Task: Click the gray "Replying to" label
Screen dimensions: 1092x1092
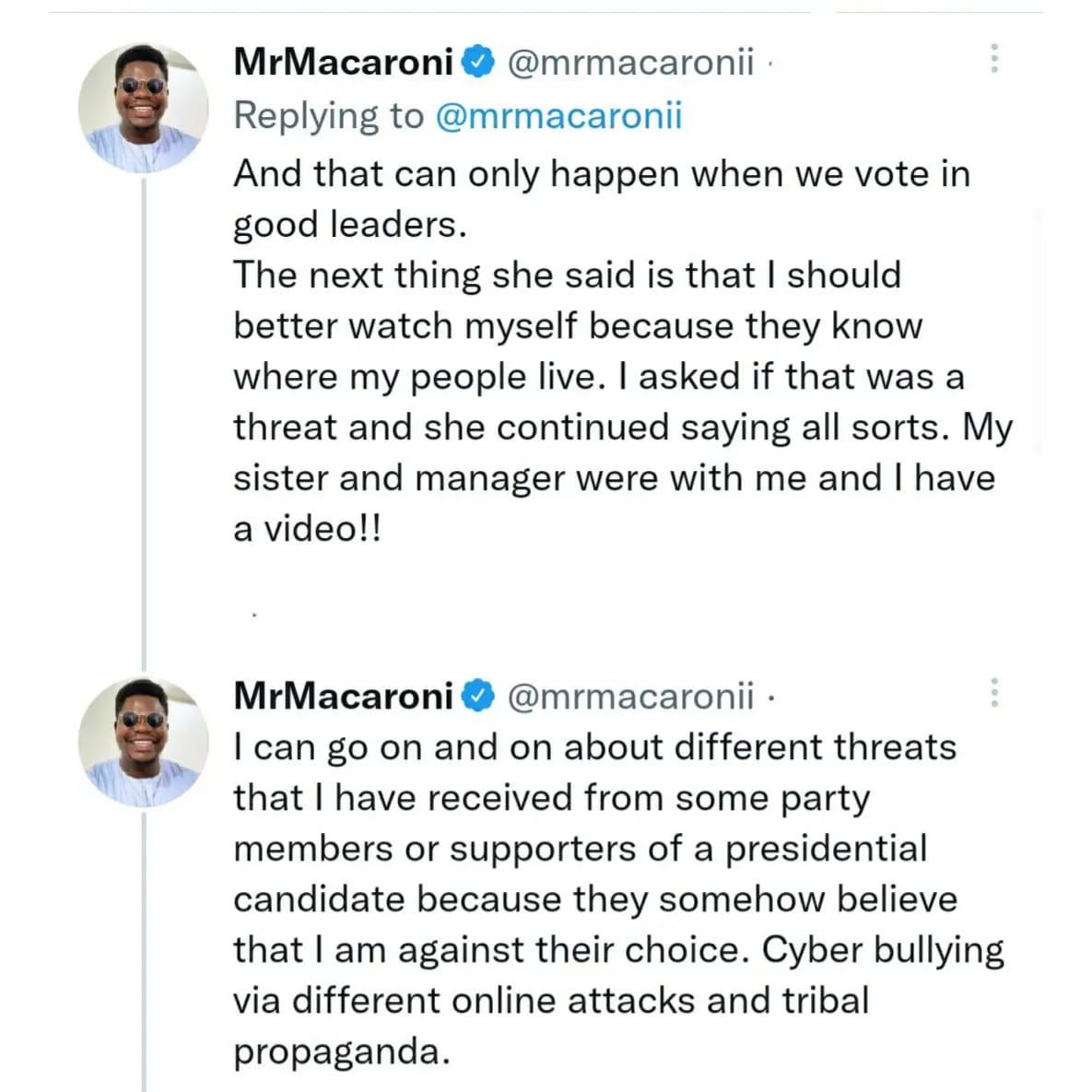Action: (328, 116)
